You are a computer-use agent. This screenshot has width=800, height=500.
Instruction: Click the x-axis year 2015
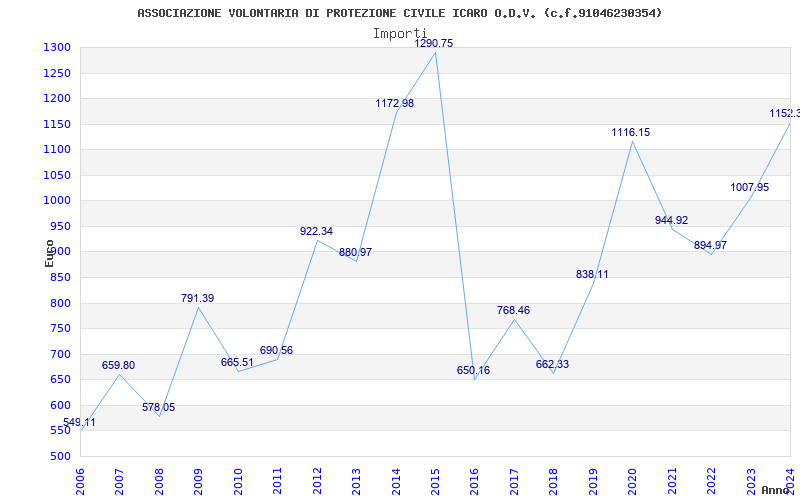(x=435, y=481)
